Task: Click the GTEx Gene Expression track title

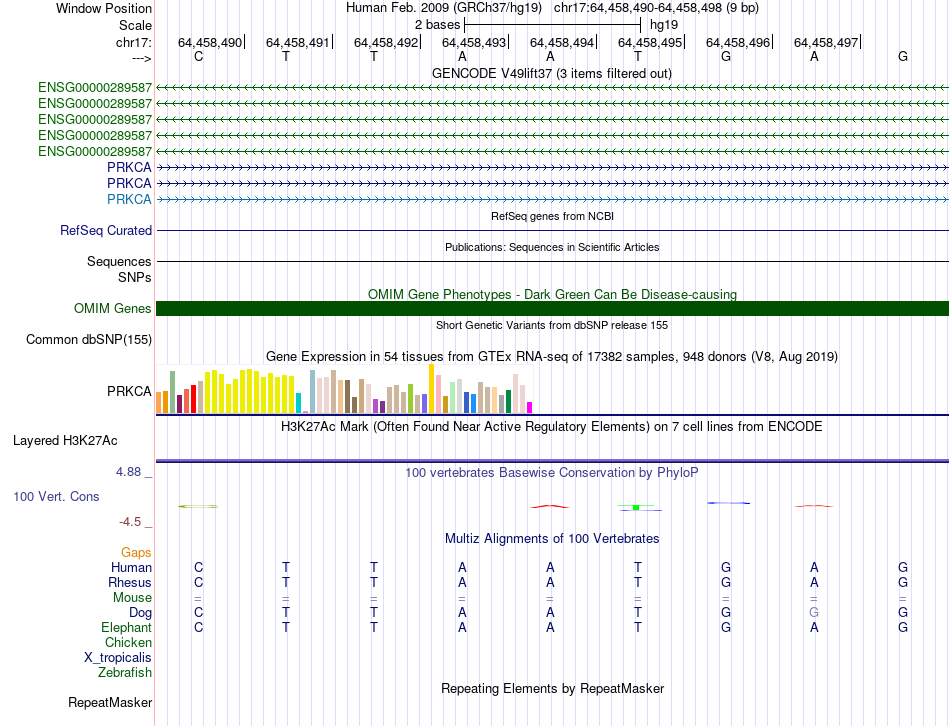Action: pos(551,357)
